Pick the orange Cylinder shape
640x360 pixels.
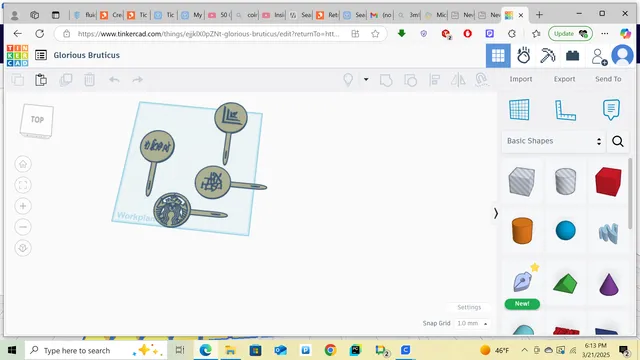click(x=522, y=231)
